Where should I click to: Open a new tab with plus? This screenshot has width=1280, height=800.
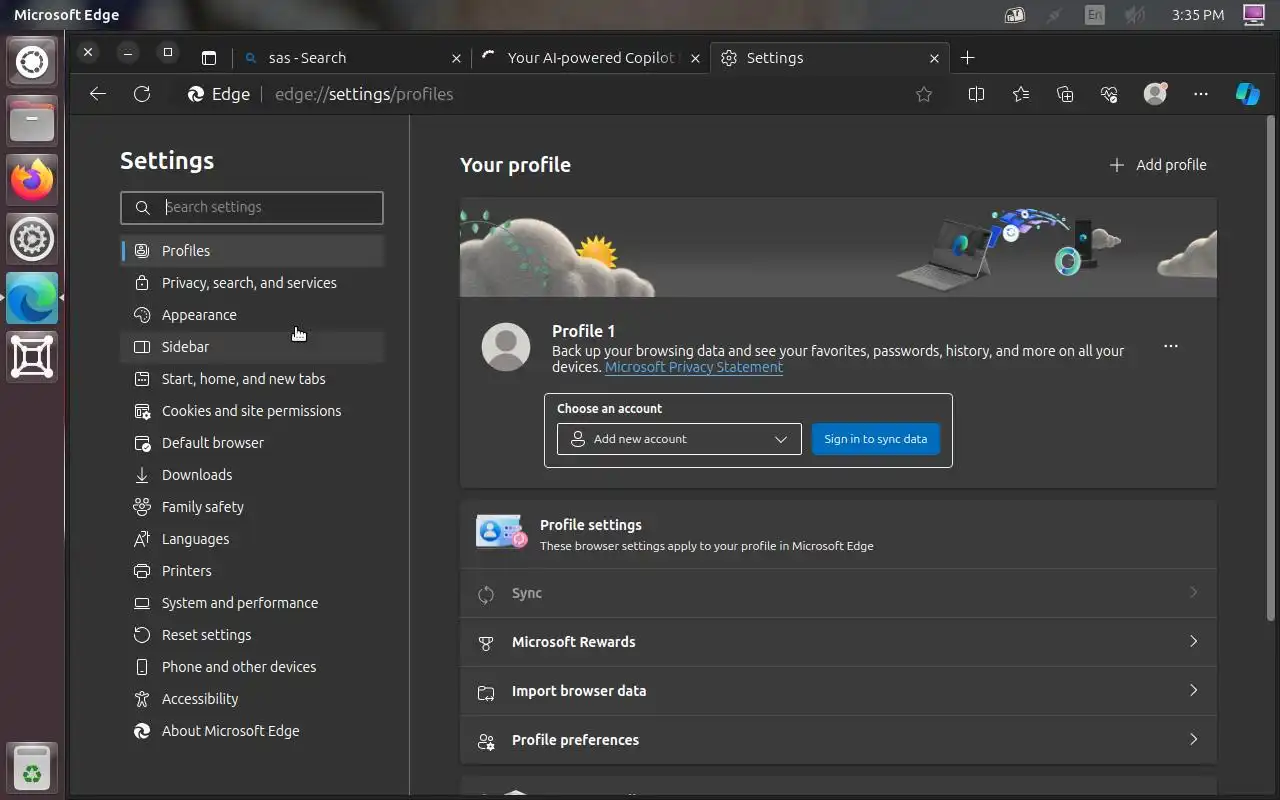(x=967, y=58)
